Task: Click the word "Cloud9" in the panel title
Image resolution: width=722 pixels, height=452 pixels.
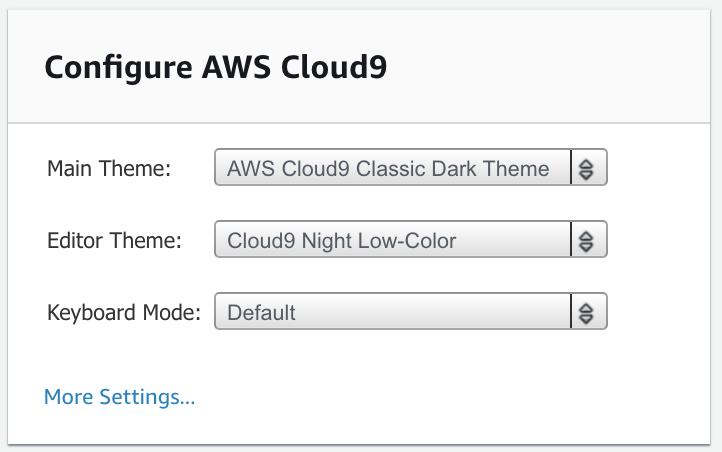Action: pyautogui.click(x=334, y=67)
